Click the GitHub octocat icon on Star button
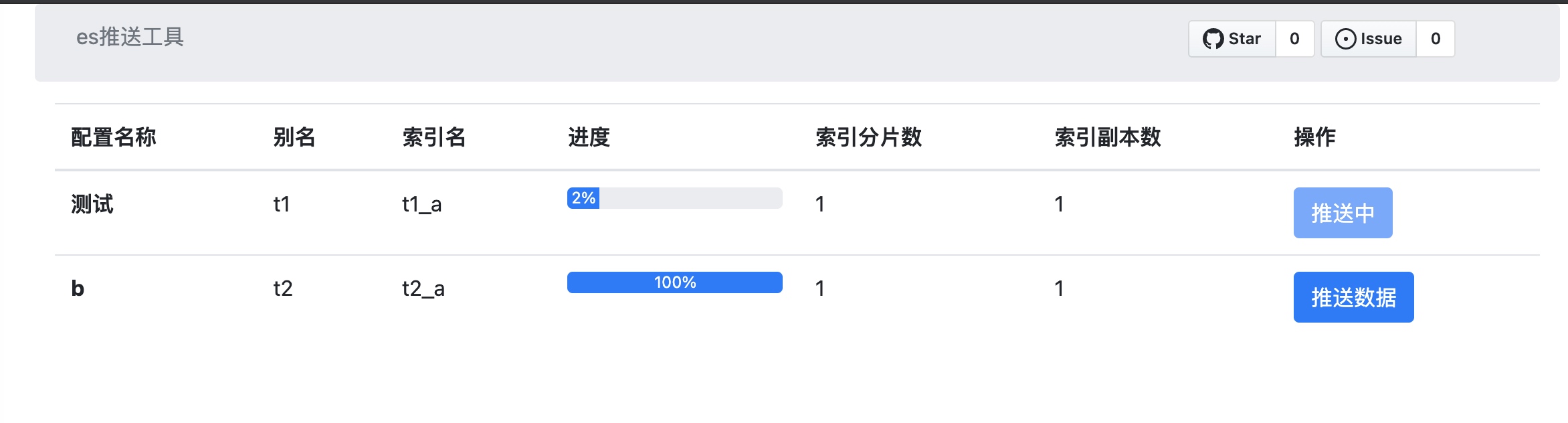This screenshot has height=423, width=1568. (x=1213, y=39)
